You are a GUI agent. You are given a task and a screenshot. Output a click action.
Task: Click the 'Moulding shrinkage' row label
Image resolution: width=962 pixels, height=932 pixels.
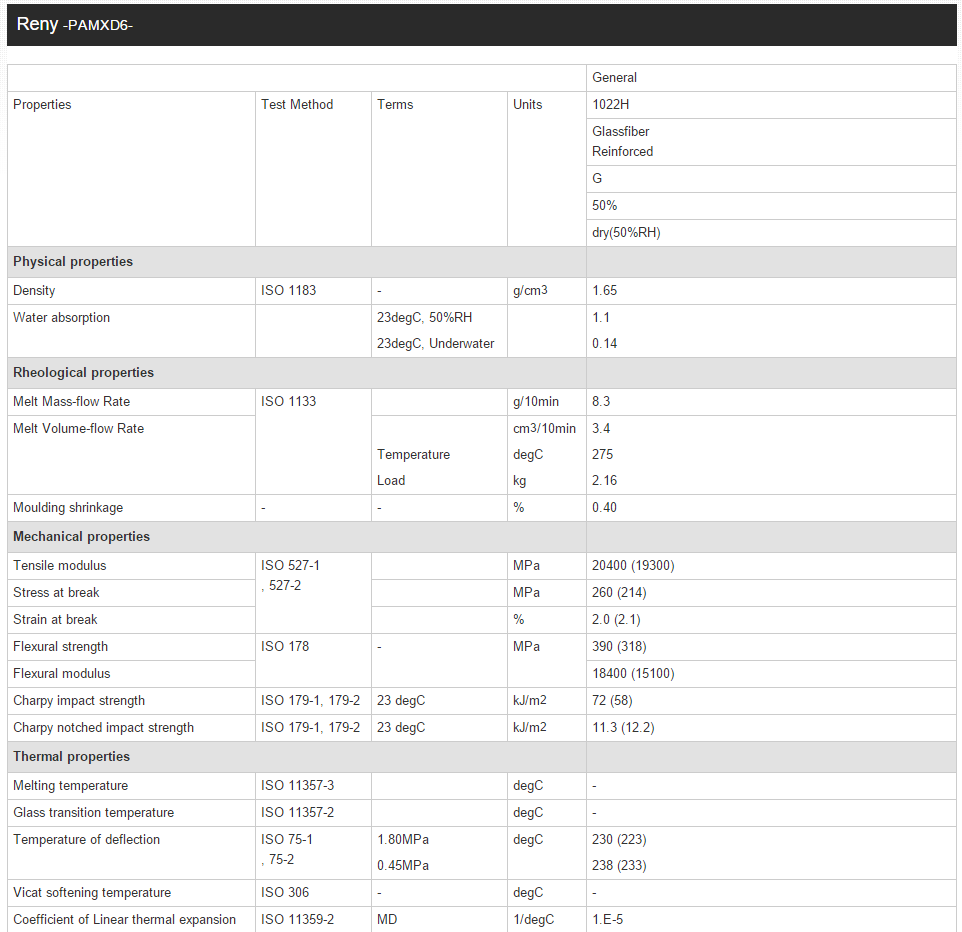point(67,508)
